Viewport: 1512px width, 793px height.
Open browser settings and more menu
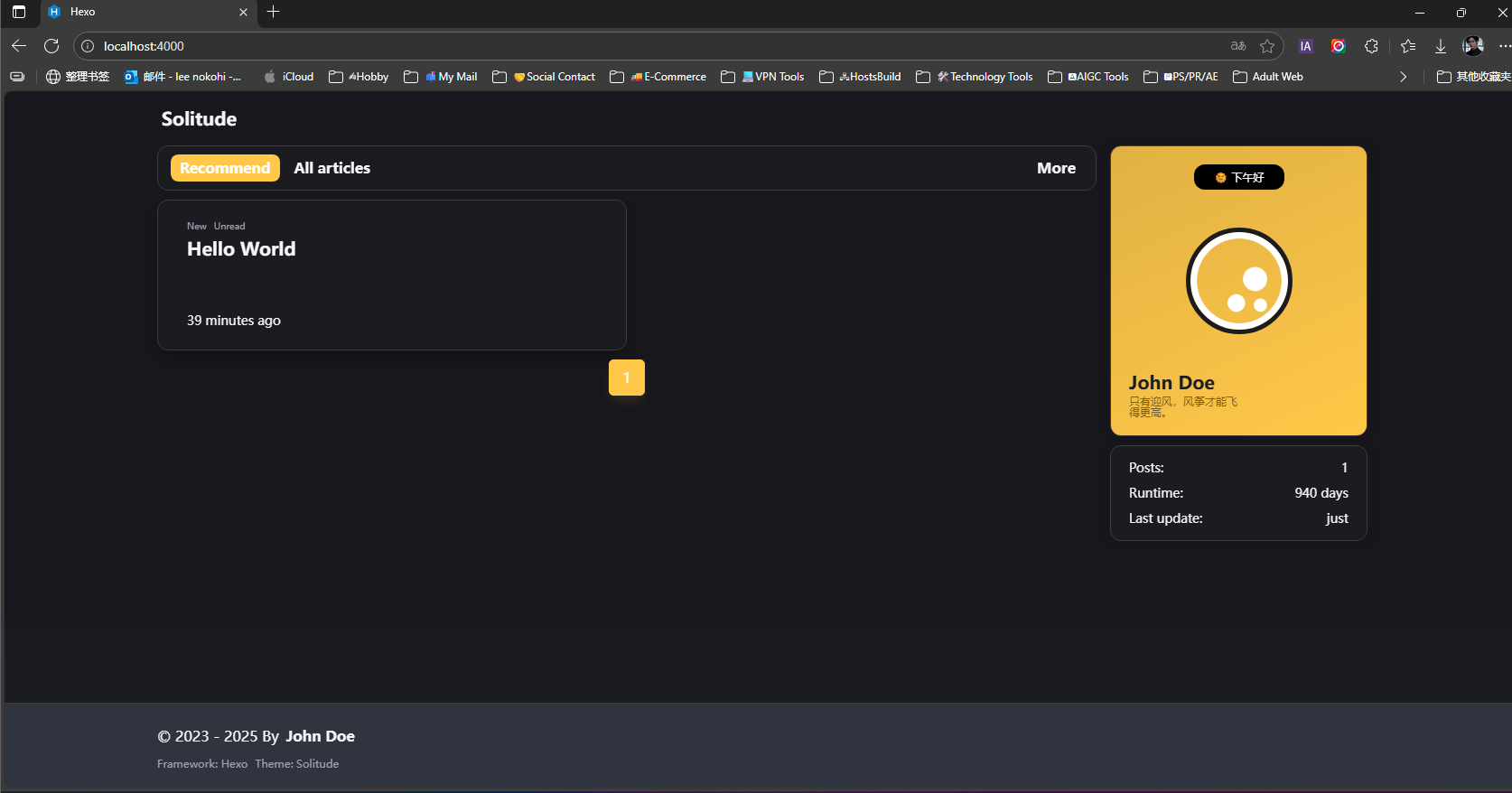1504,46
